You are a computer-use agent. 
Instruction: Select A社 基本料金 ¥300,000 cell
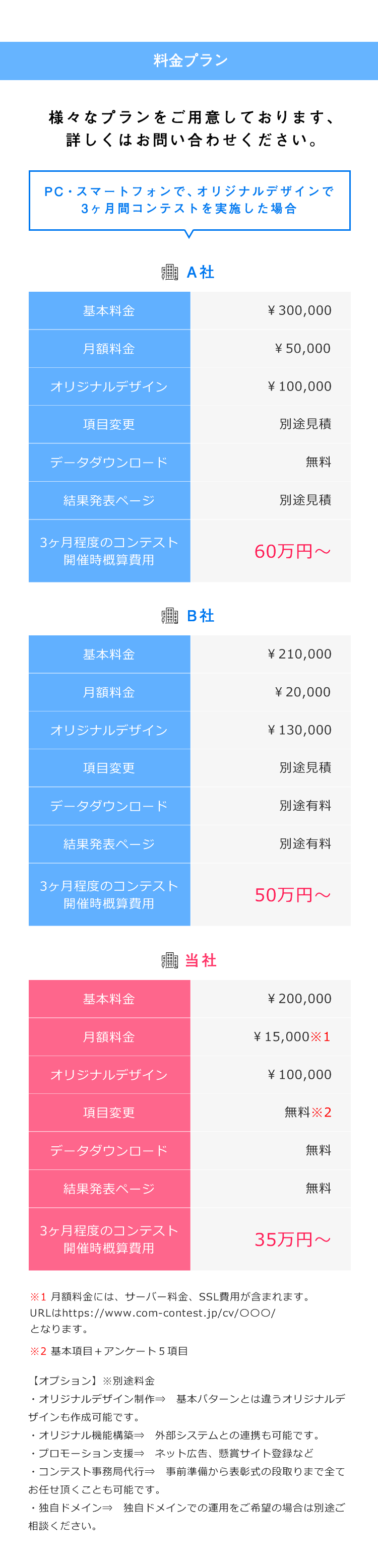pyautogui.click(x=270, y=310)
